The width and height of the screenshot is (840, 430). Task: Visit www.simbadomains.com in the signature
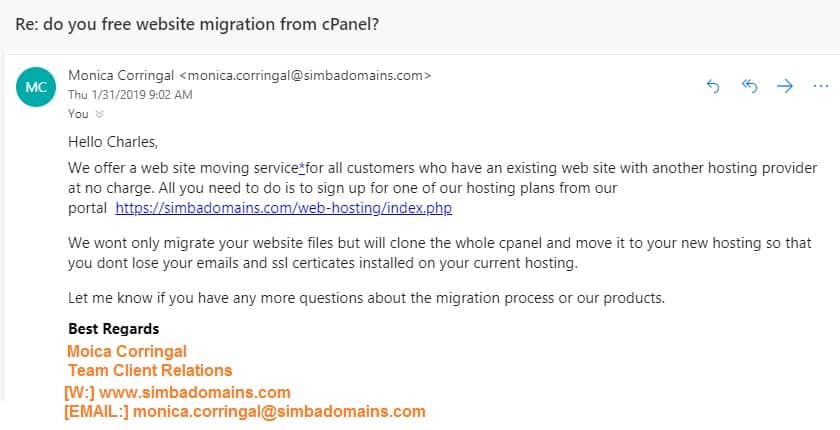coord(194,393)
